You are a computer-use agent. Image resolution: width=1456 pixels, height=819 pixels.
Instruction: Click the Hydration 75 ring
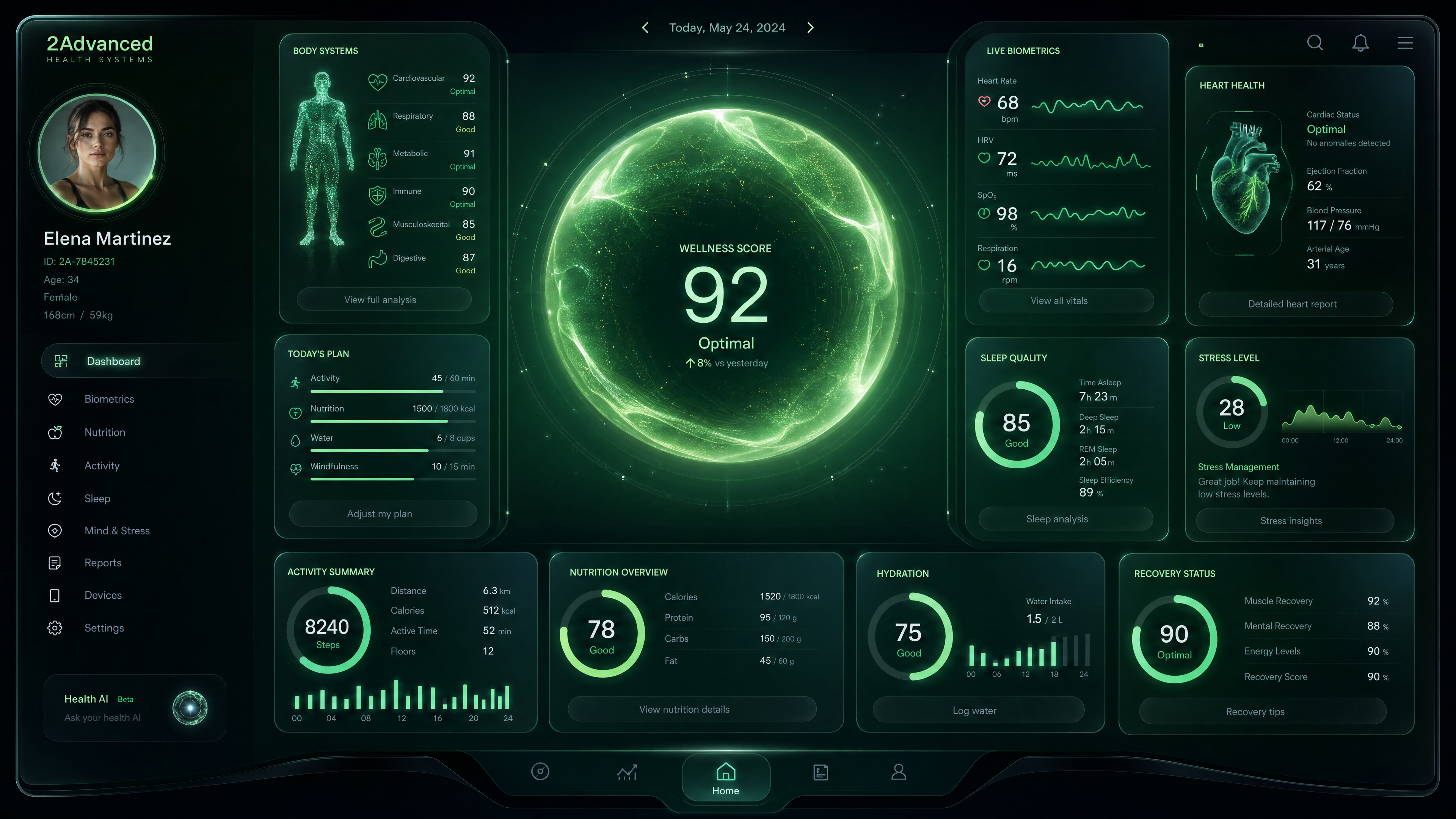tap(910, 637)
